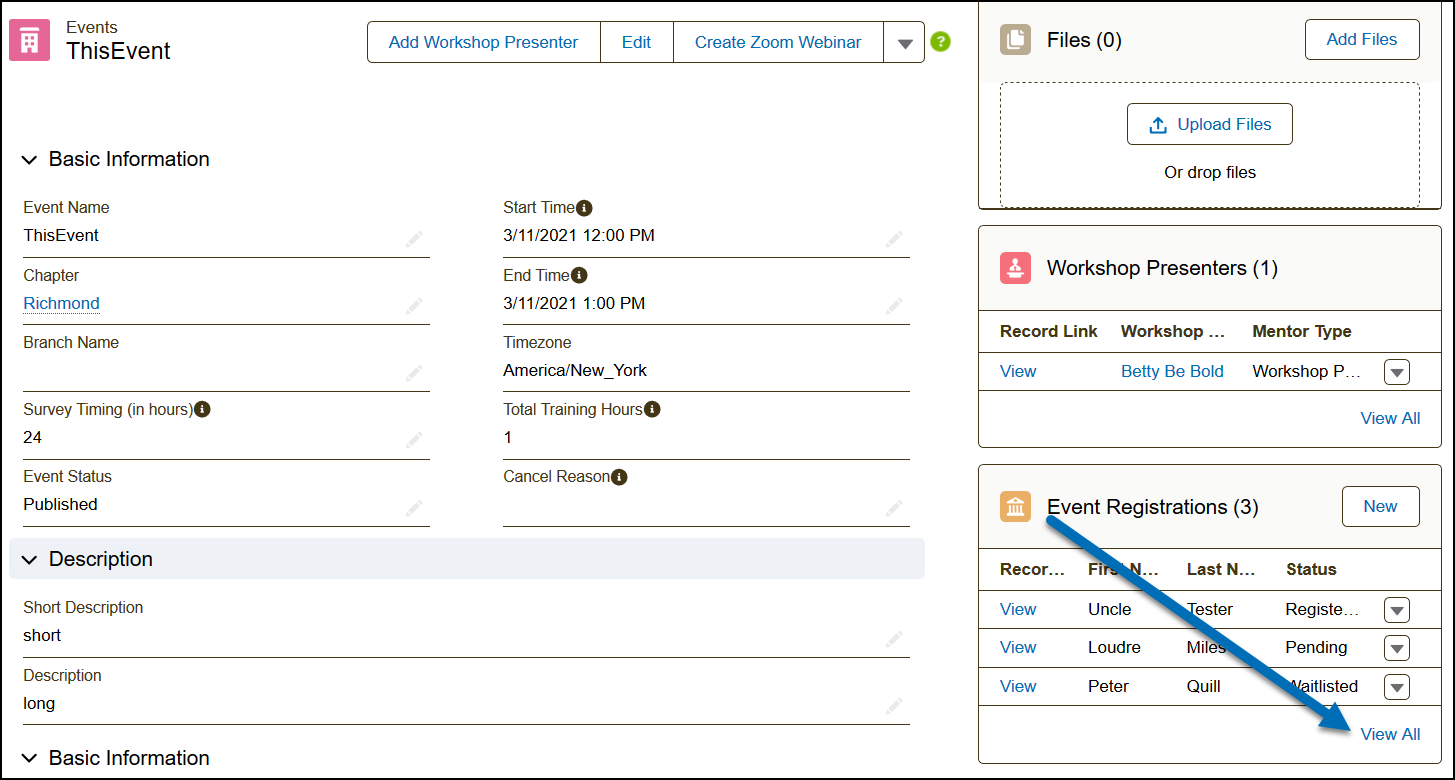Open row actions dropdown for Uncle Tester registration
Viewport: 1455px width, 780px height.
[x=1397, y=610]
